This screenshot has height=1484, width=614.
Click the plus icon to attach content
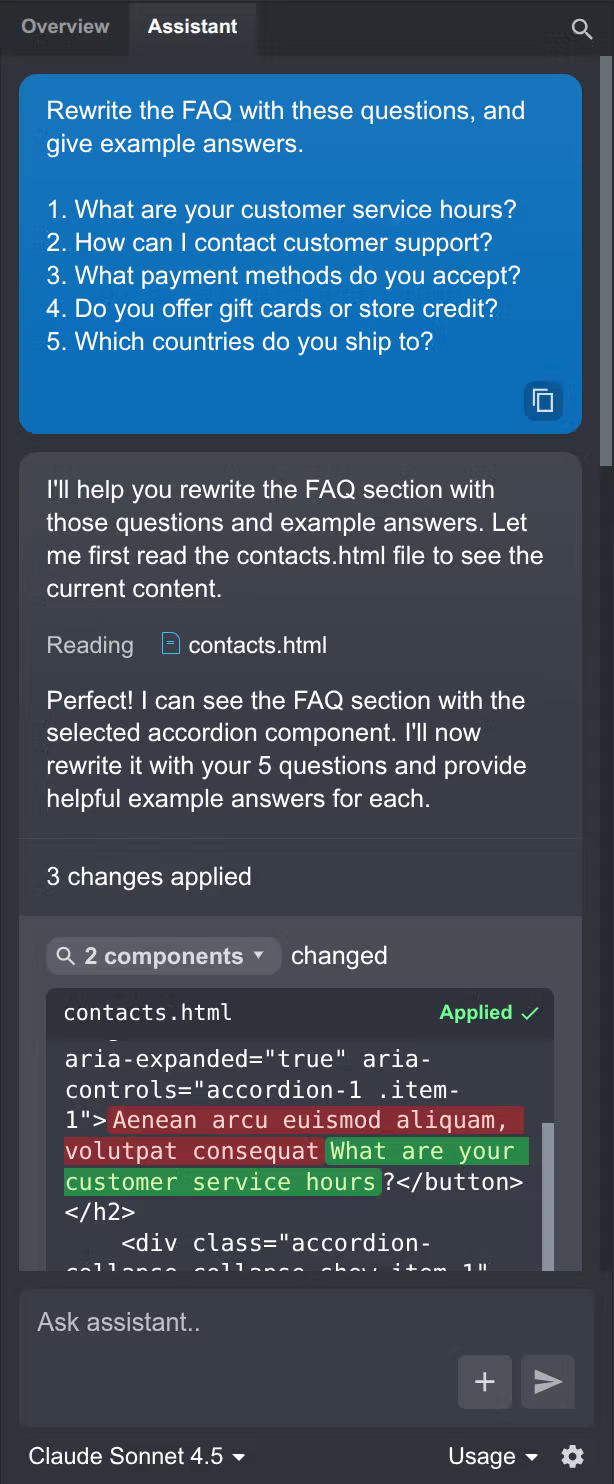[484, 1382]
